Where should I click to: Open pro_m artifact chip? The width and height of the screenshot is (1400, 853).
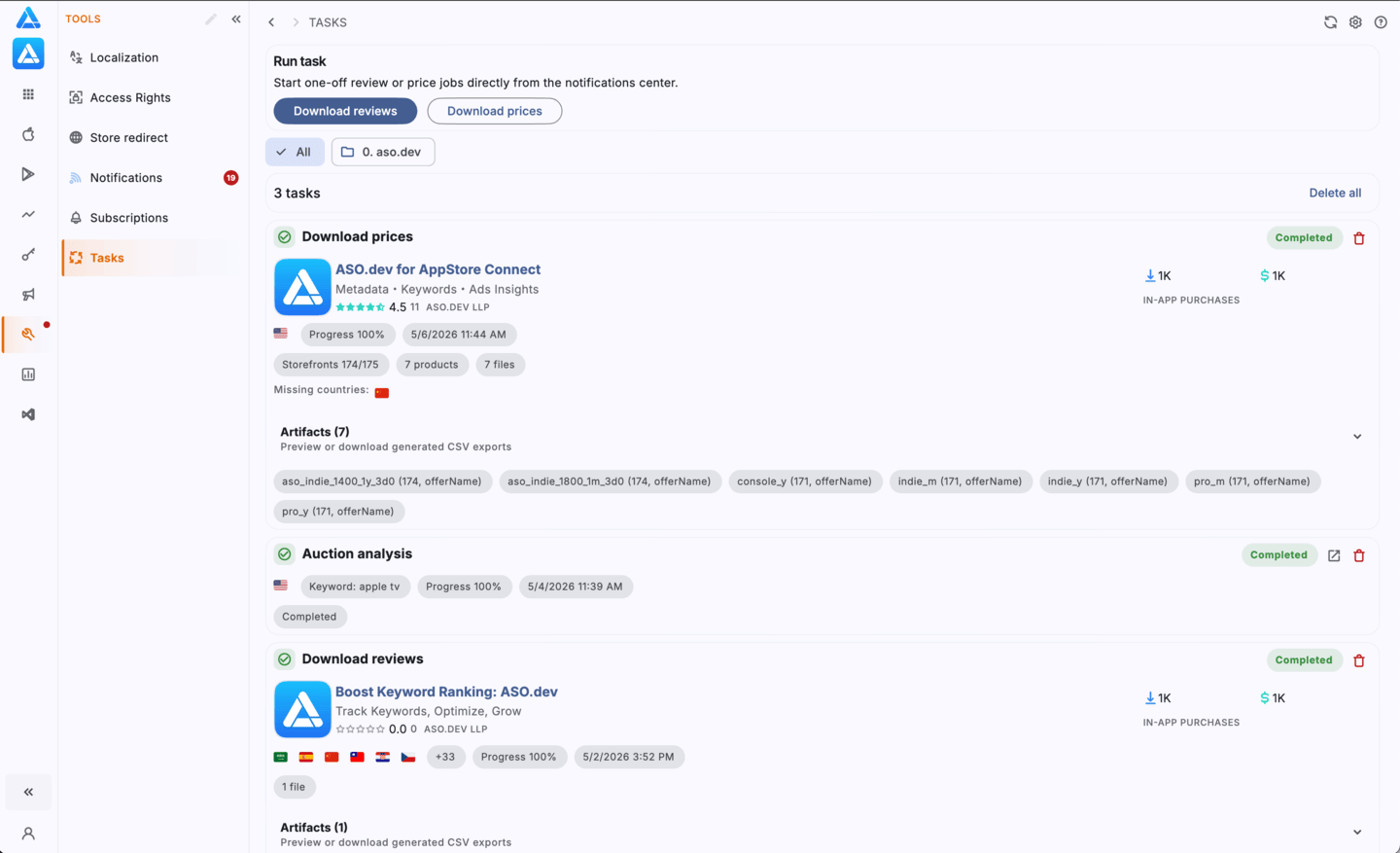point(1252,481)
